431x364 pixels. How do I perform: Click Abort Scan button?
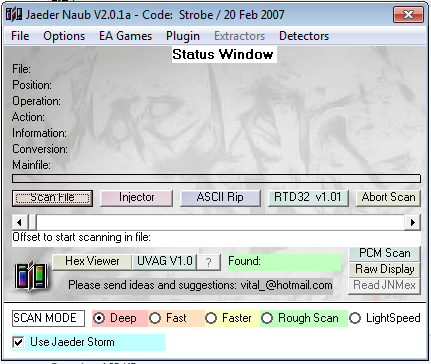tap(388, 198)
